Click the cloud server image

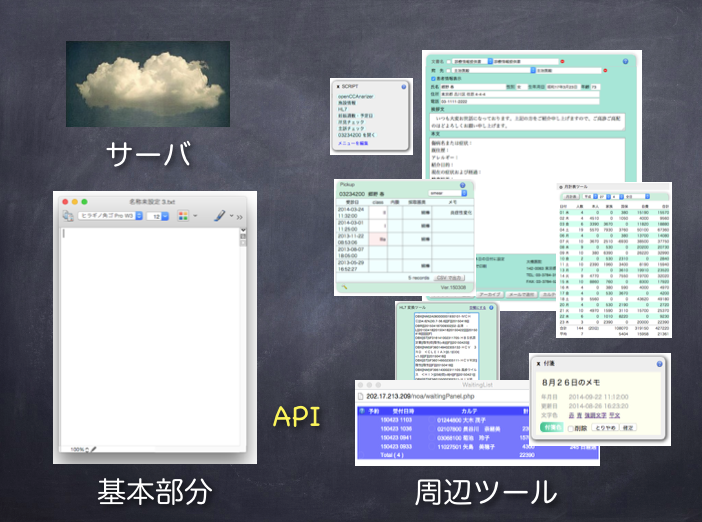(x=148, y=84)
